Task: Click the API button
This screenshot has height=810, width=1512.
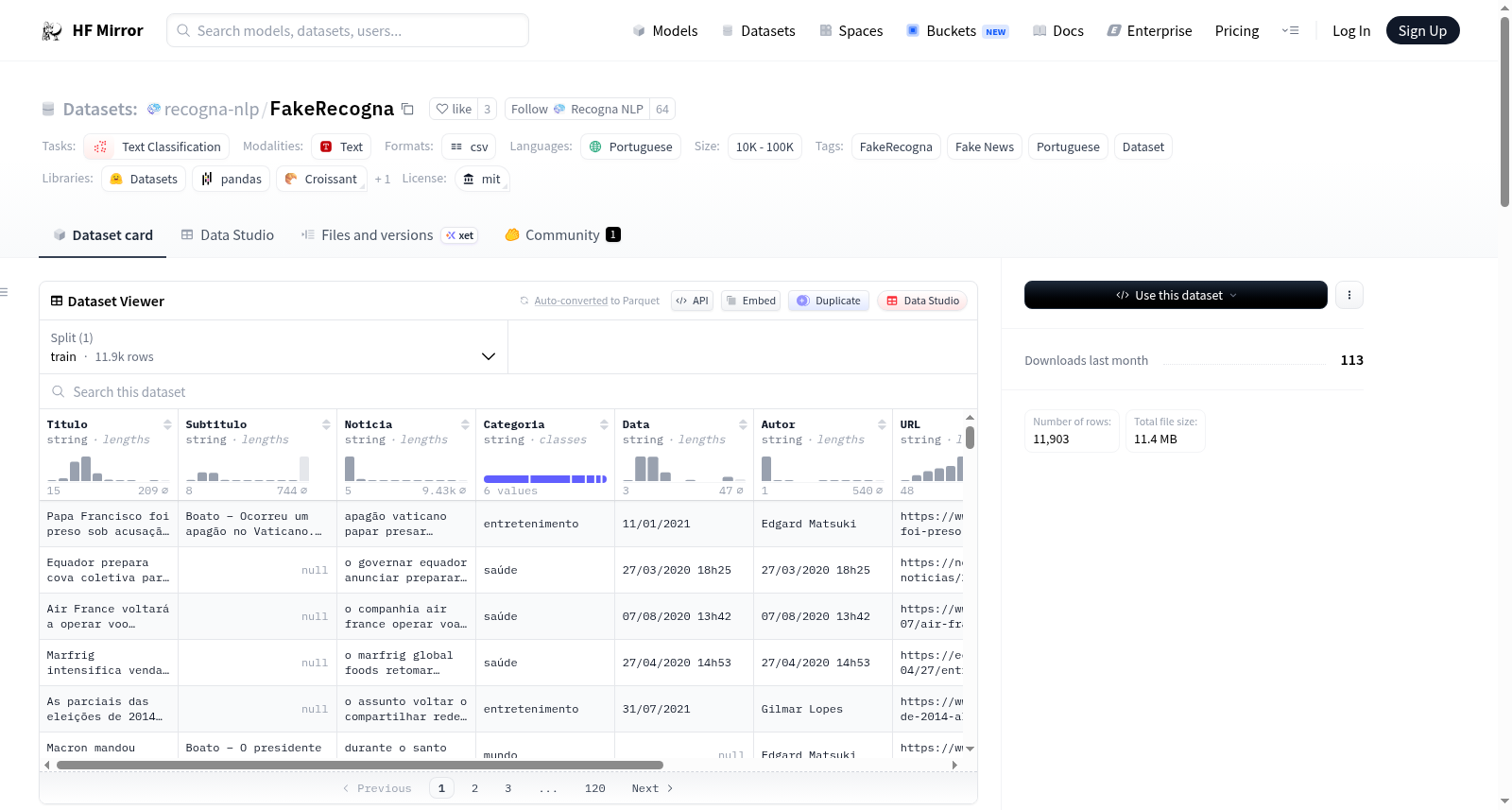Action: coord(692,301)
